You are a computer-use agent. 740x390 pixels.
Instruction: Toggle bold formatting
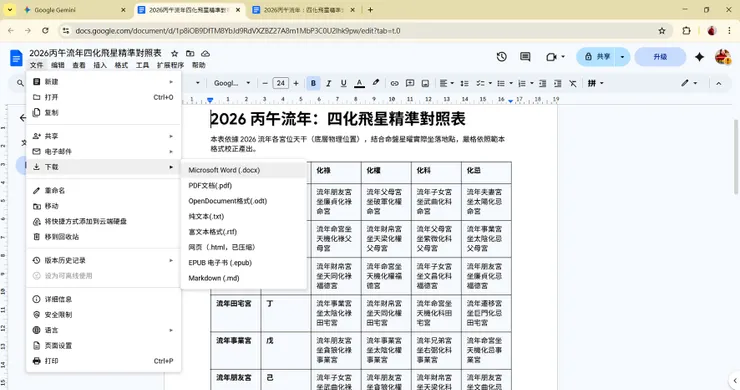point(313,83)
